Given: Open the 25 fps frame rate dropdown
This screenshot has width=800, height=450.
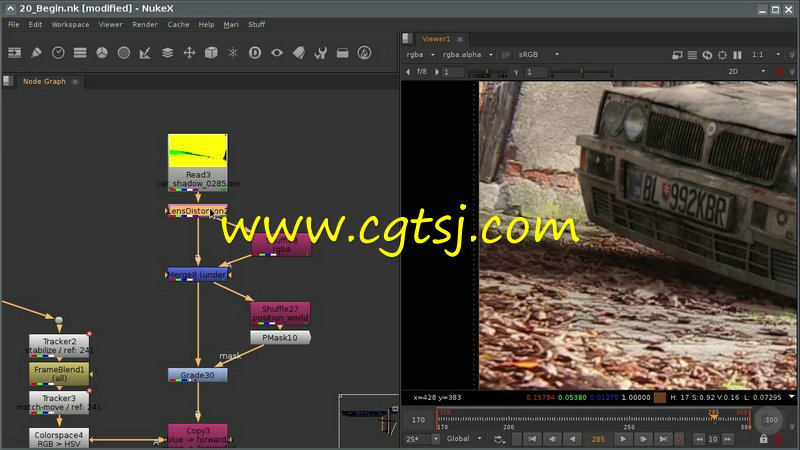Looking at the screenshot, I should (x=422, y=439).
